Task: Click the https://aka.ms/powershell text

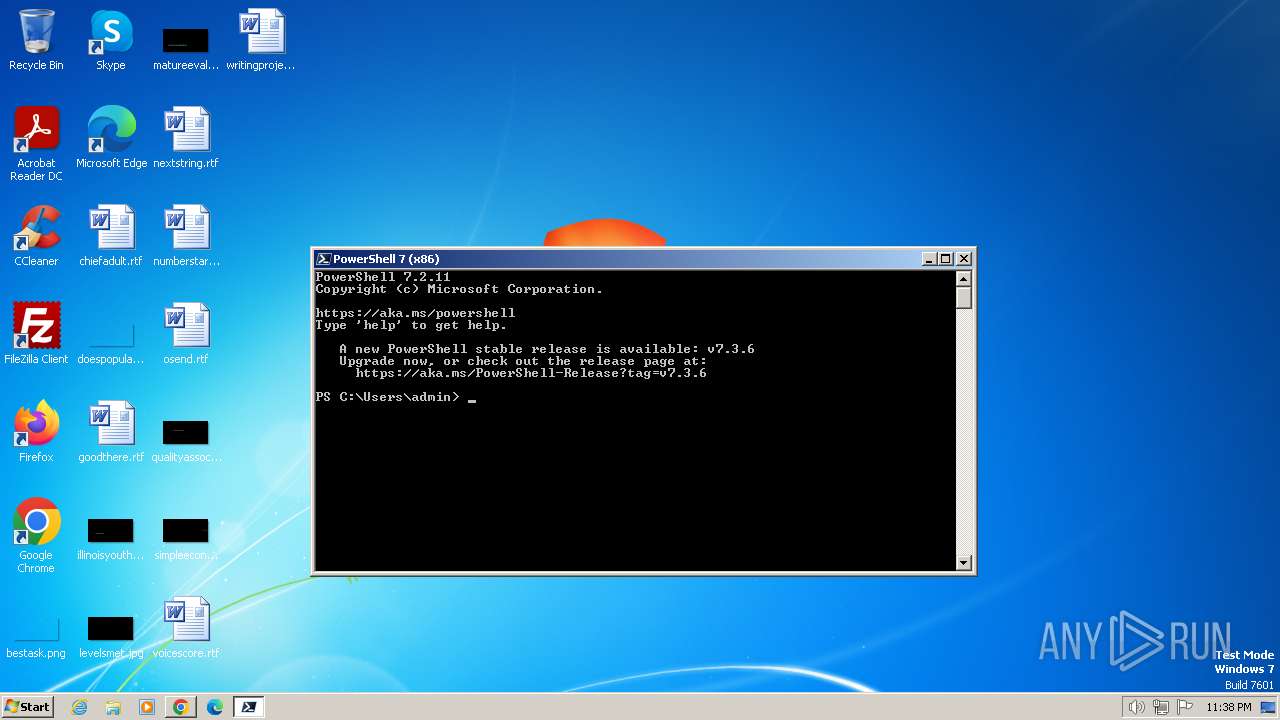Action: [x=415, y=313]
